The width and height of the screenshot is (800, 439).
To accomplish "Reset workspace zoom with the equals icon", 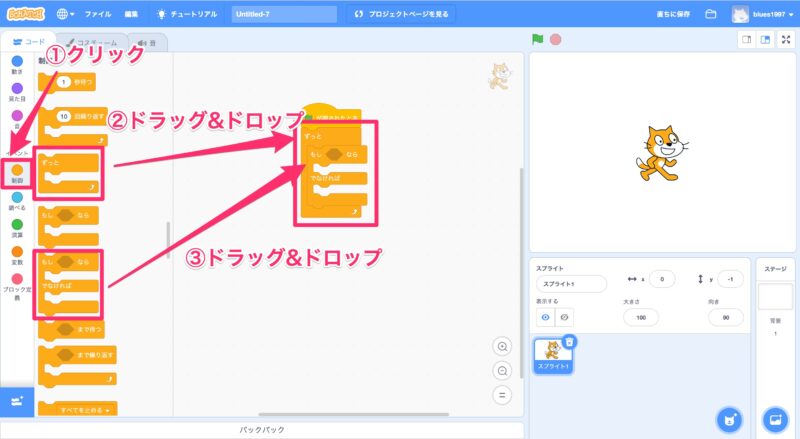I will tap(503, 394).
